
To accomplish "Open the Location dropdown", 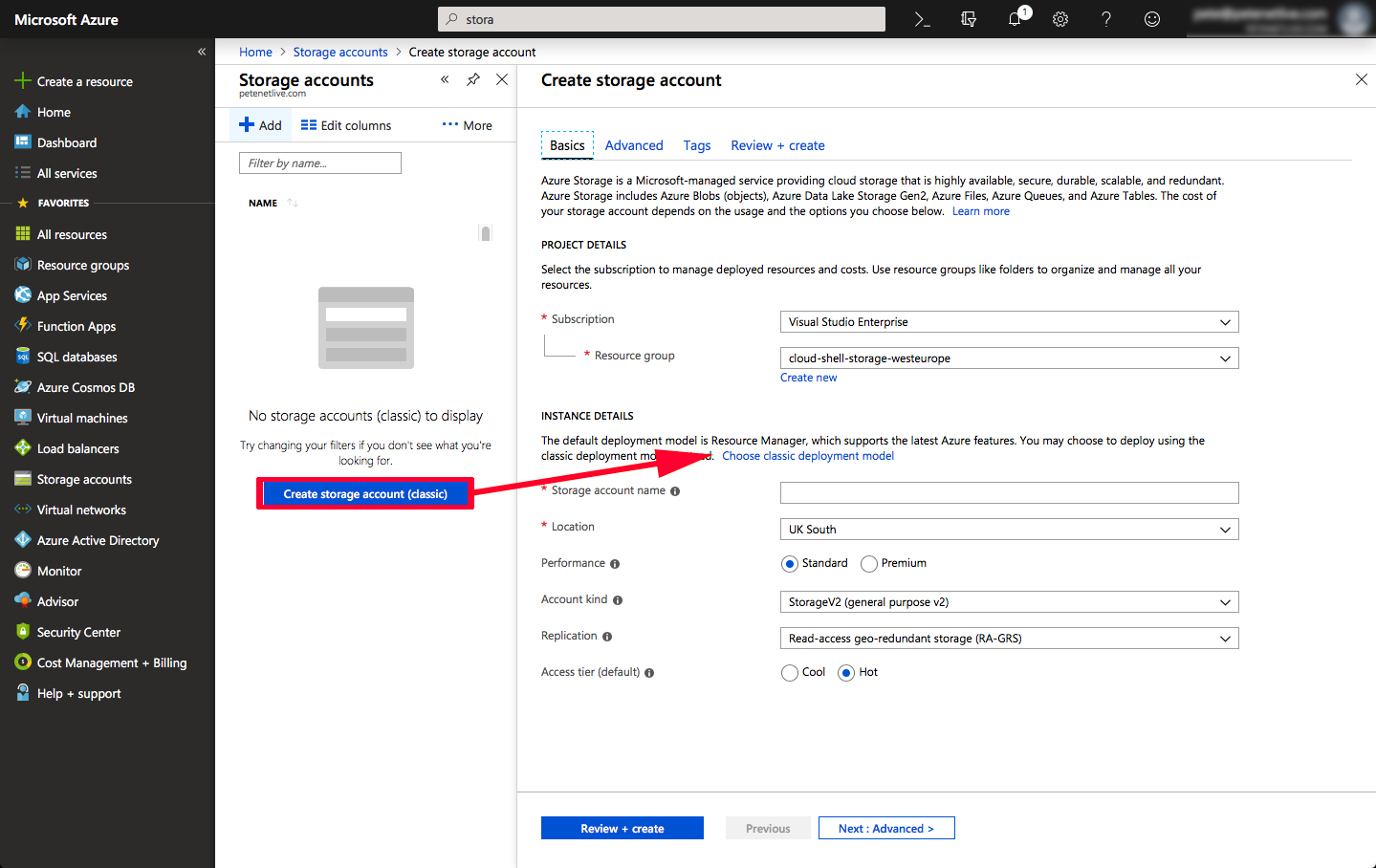I will [1010, 530].
